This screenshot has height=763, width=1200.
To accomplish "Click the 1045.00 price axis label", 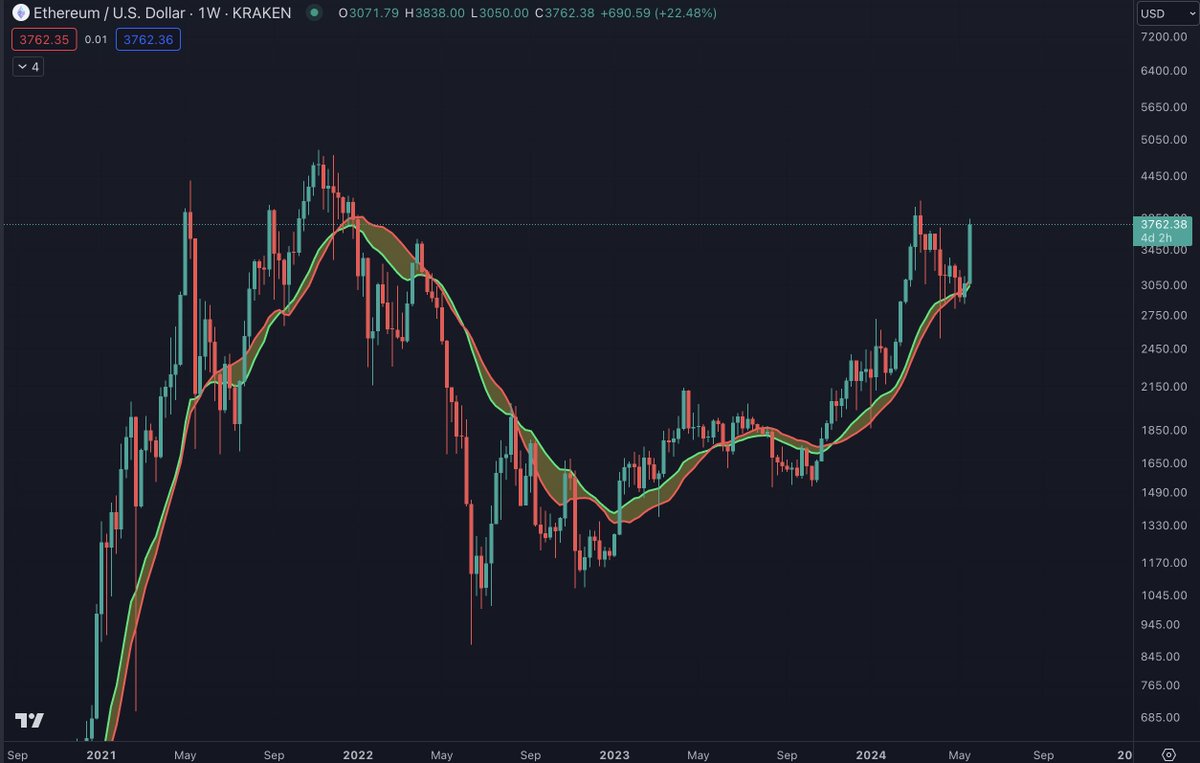I will (x=1165, y=595).
